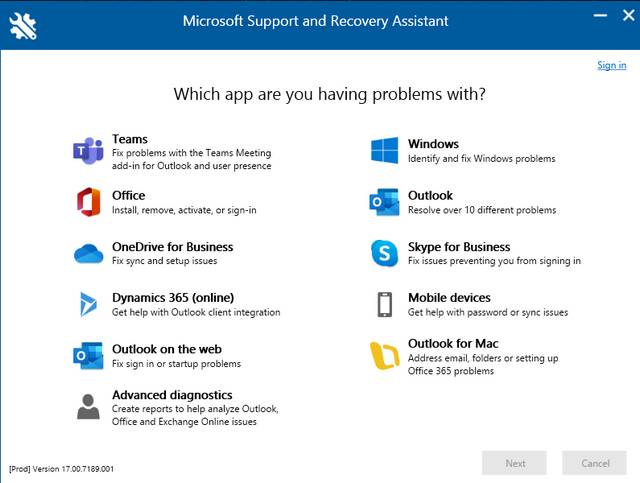Click the Outlook for Mac icon
This screenshot has width=640, height=483.
pyautogui.click(x=384, y=356)
